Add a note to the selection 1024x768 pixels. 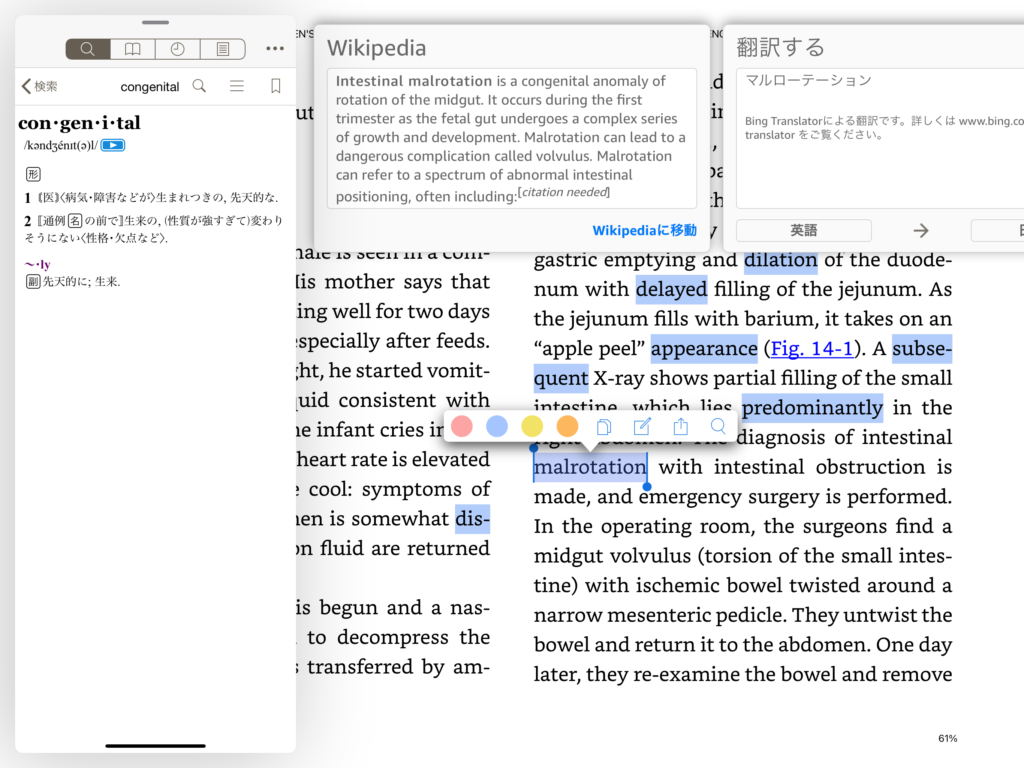pyautogui.click(x=642, y=426)
